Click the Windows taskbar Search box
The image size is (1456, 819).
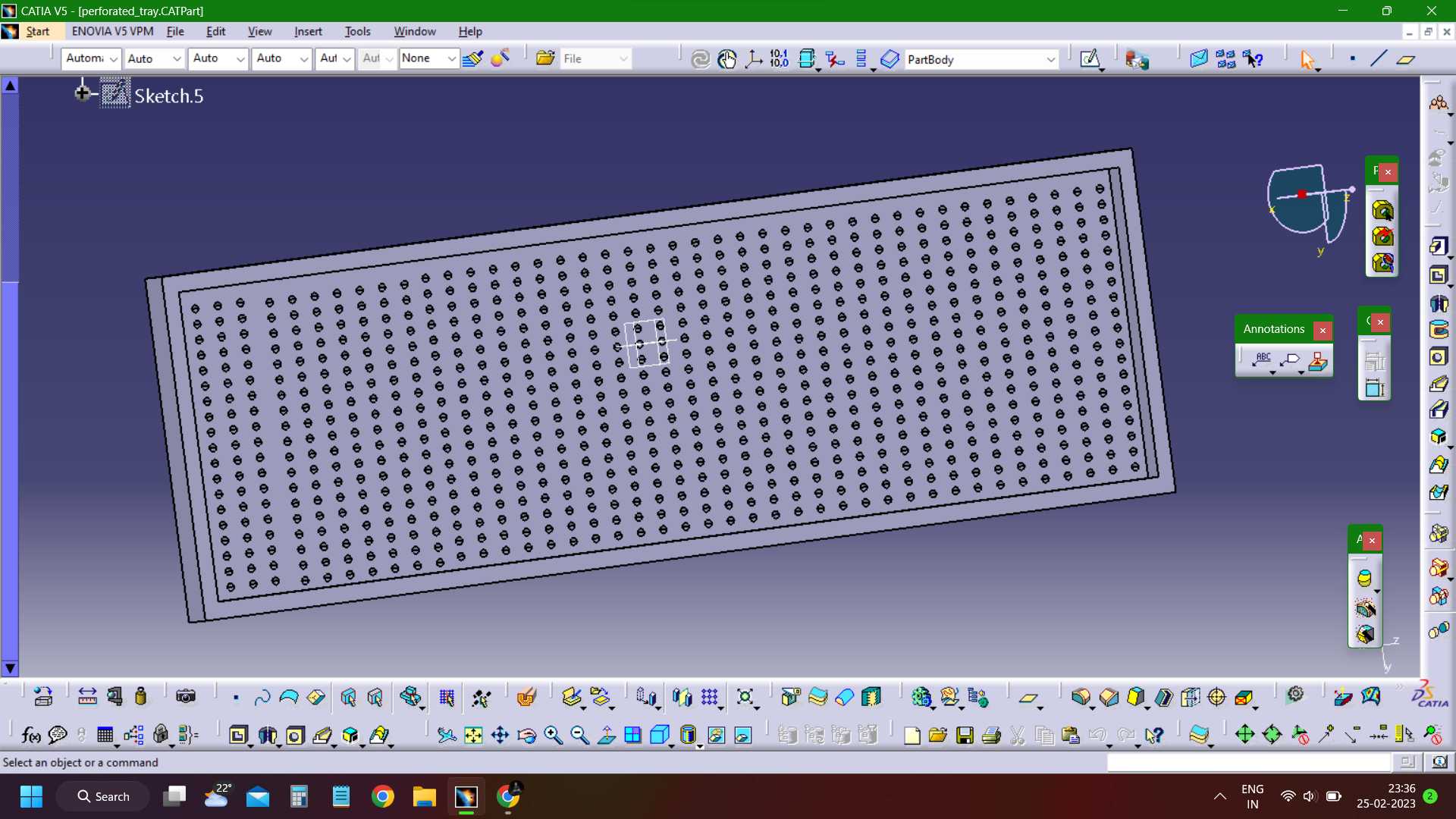point(104,796)
